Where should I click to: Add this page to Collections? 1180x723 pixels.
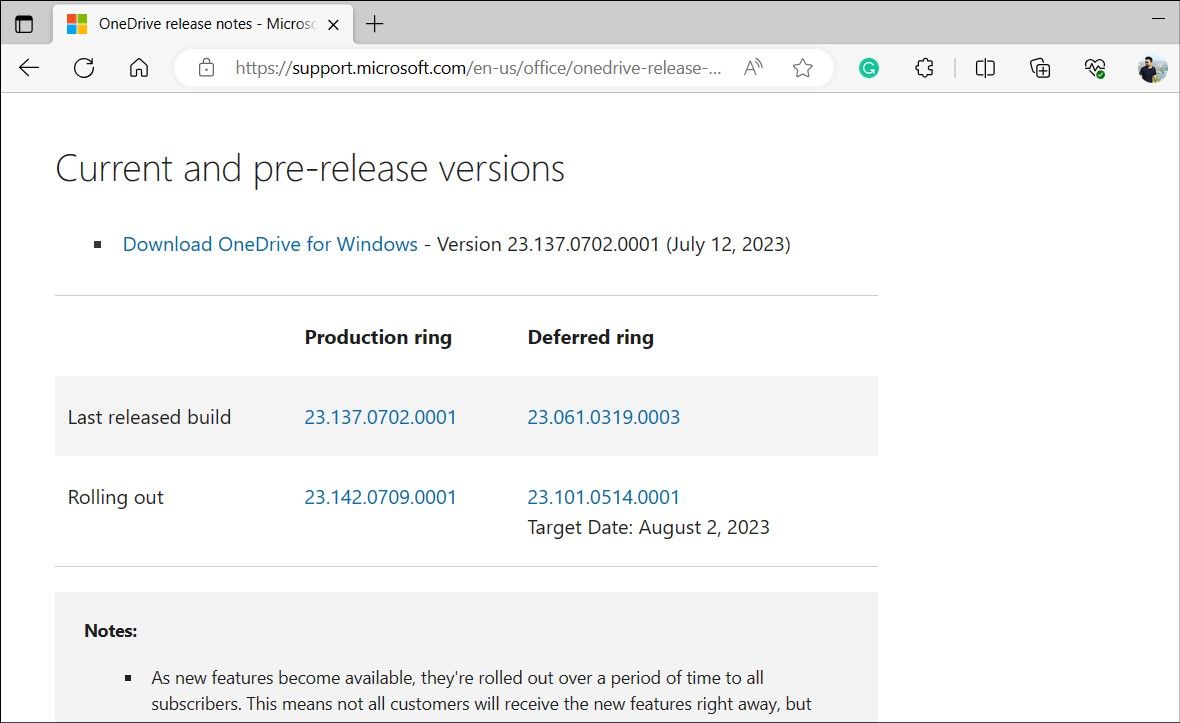click(x=1040, y=68)
